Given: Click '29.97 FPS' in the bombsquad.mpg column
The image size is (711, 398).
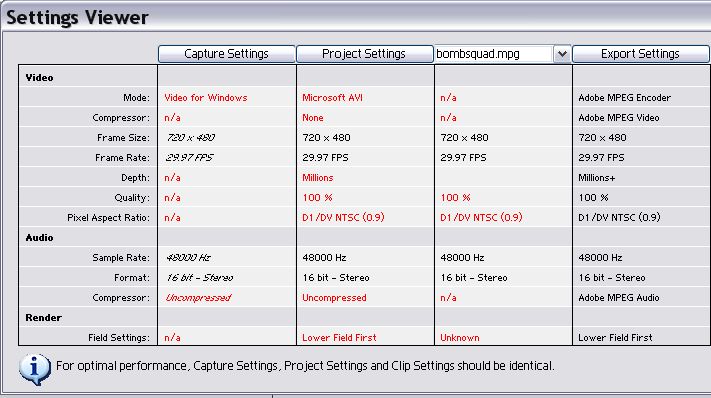Looking at the screenshot, I should coord(463,158).
